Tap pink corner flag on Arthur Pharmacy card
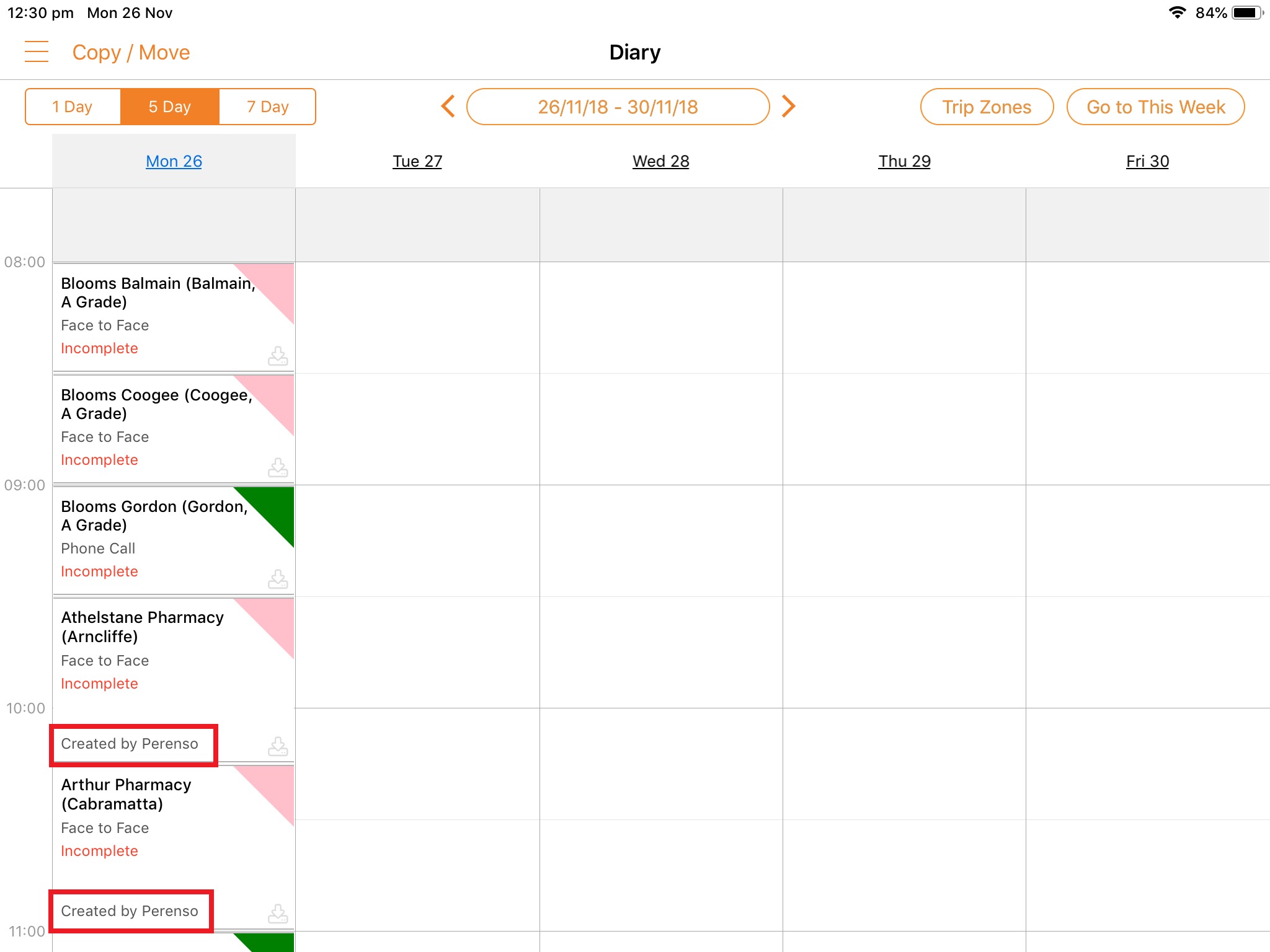 273,785
